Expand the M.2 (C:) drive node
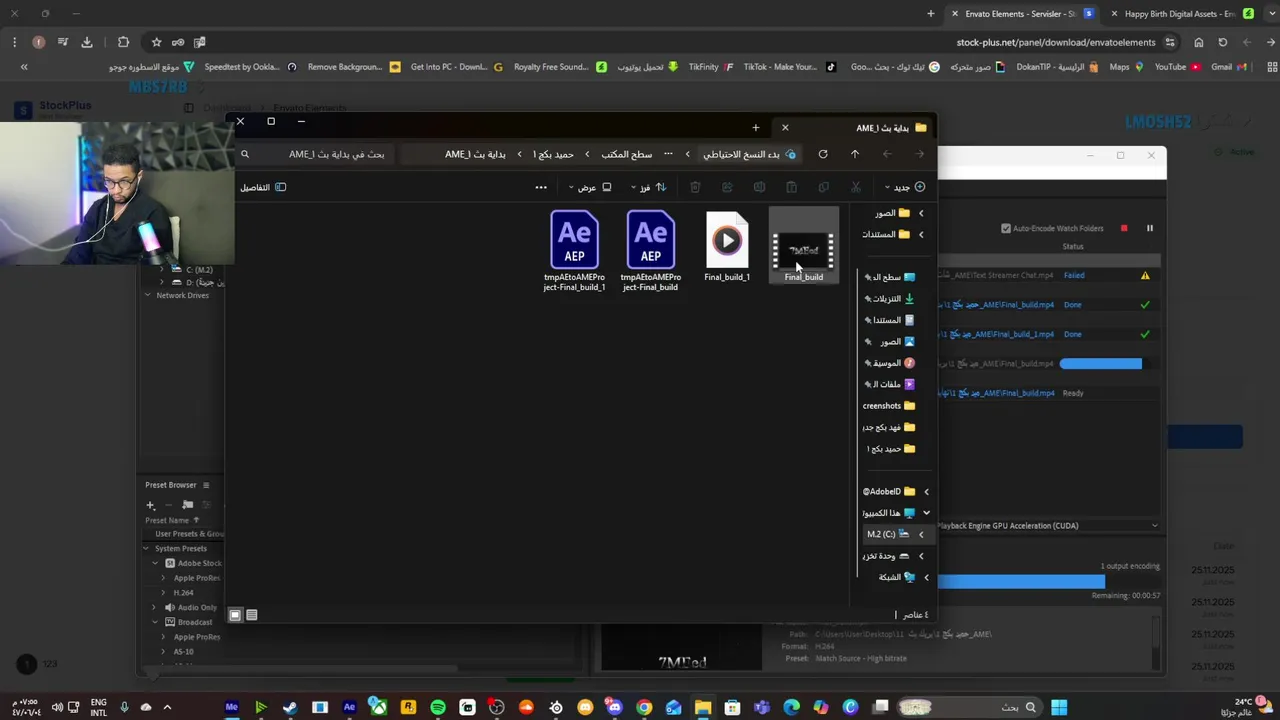 click(x=921, y=535)
